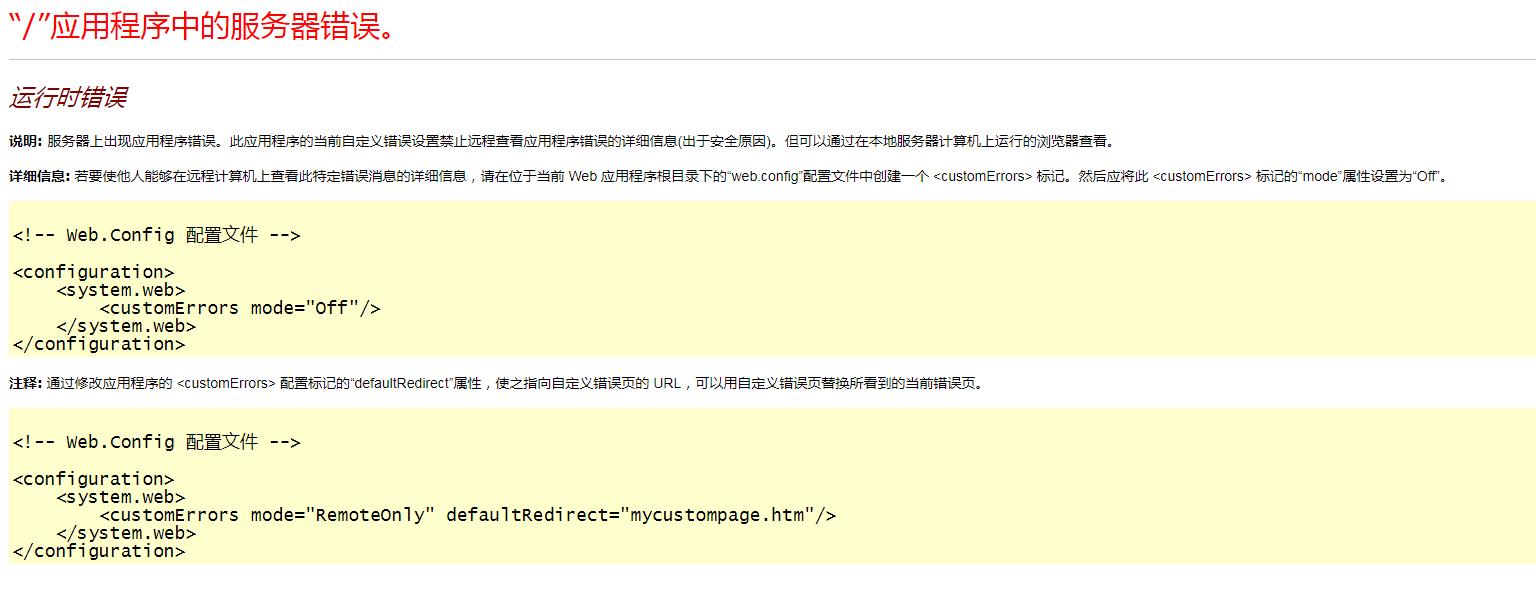Click closing </configuration> tag in first code block

tap(98, 344)
